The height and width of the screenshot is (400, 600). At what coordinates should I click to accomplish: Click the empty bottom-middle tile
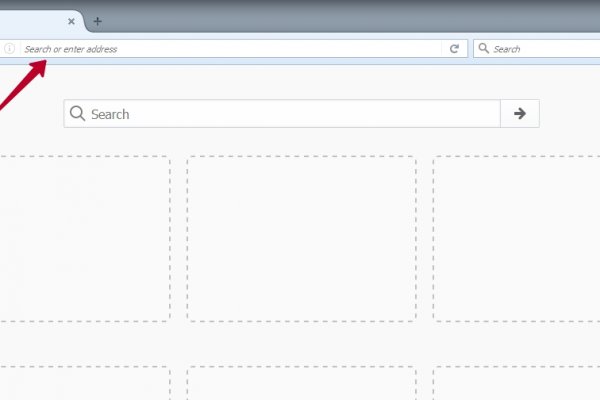tap(301, 384)
